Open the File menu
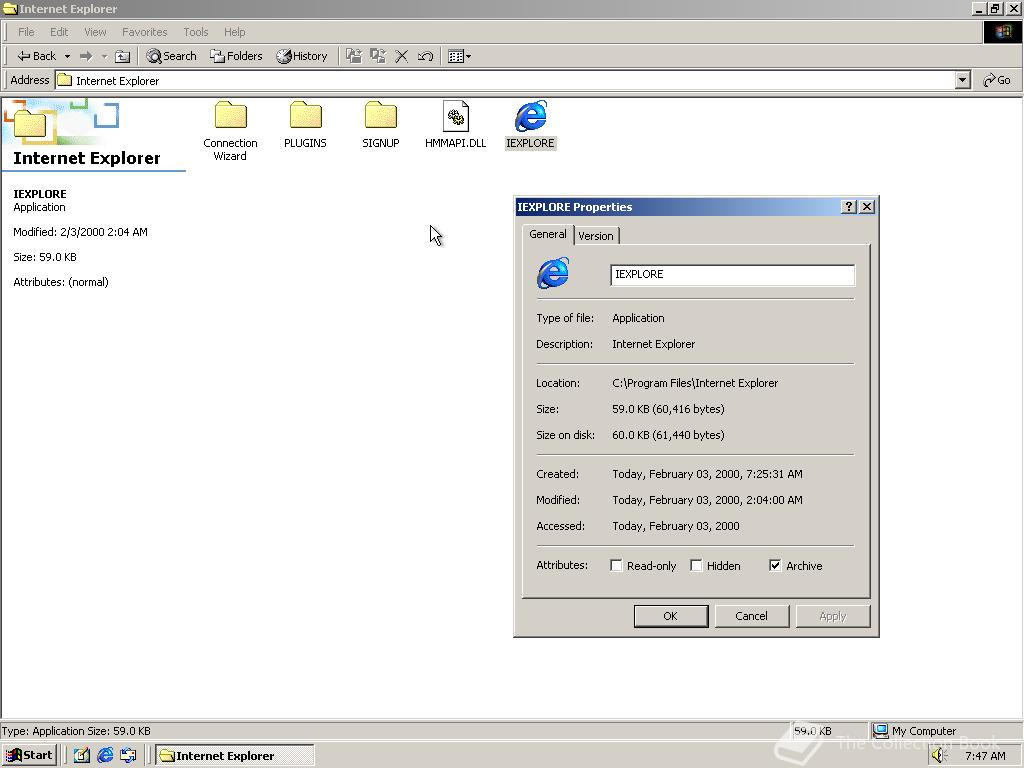This screenshot has width=1024, height=768. pyautogui.click(x=26, y=32)
